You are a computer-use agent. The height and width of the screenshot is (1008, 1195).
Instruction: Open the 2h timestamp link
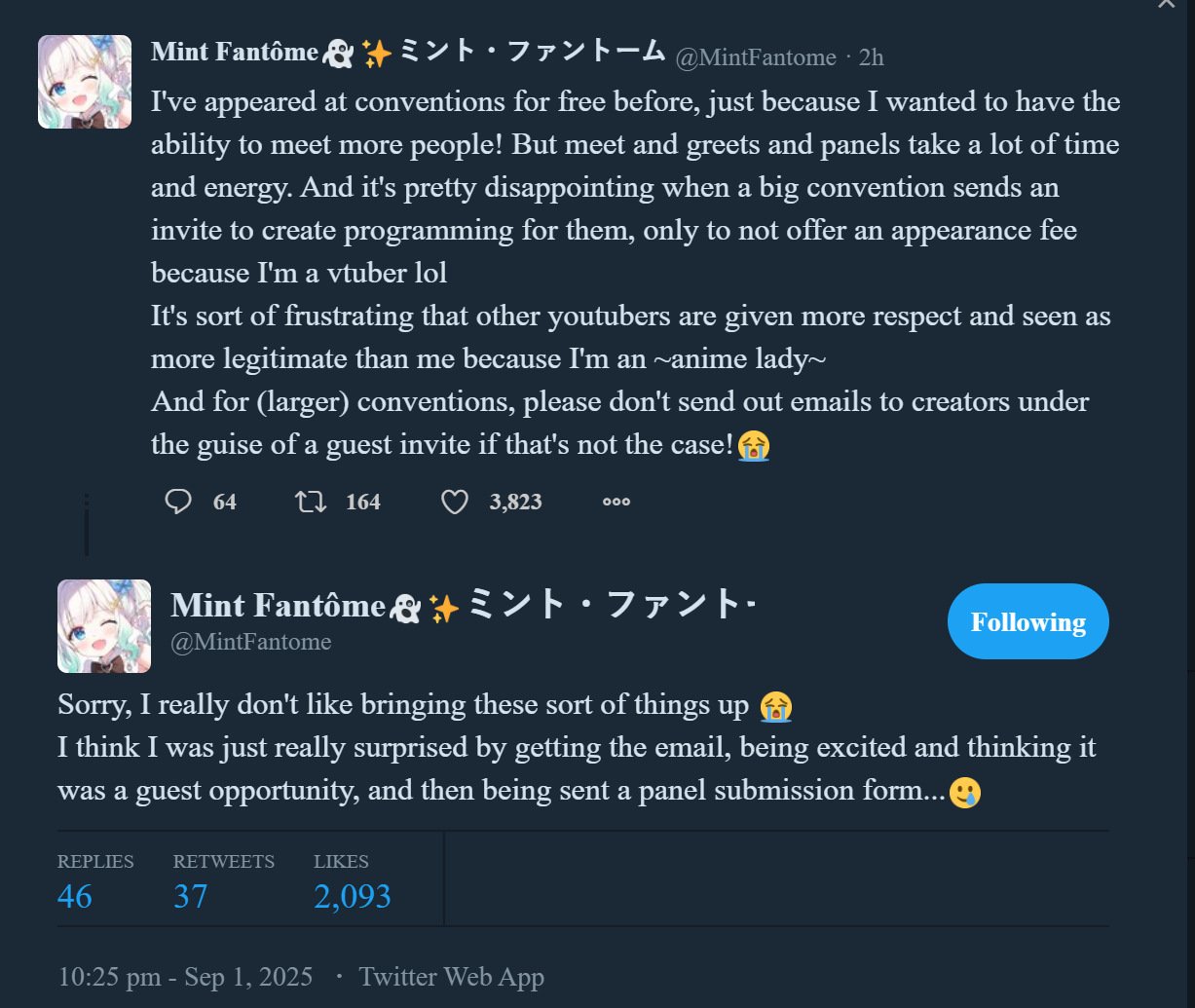click(871, 57)
